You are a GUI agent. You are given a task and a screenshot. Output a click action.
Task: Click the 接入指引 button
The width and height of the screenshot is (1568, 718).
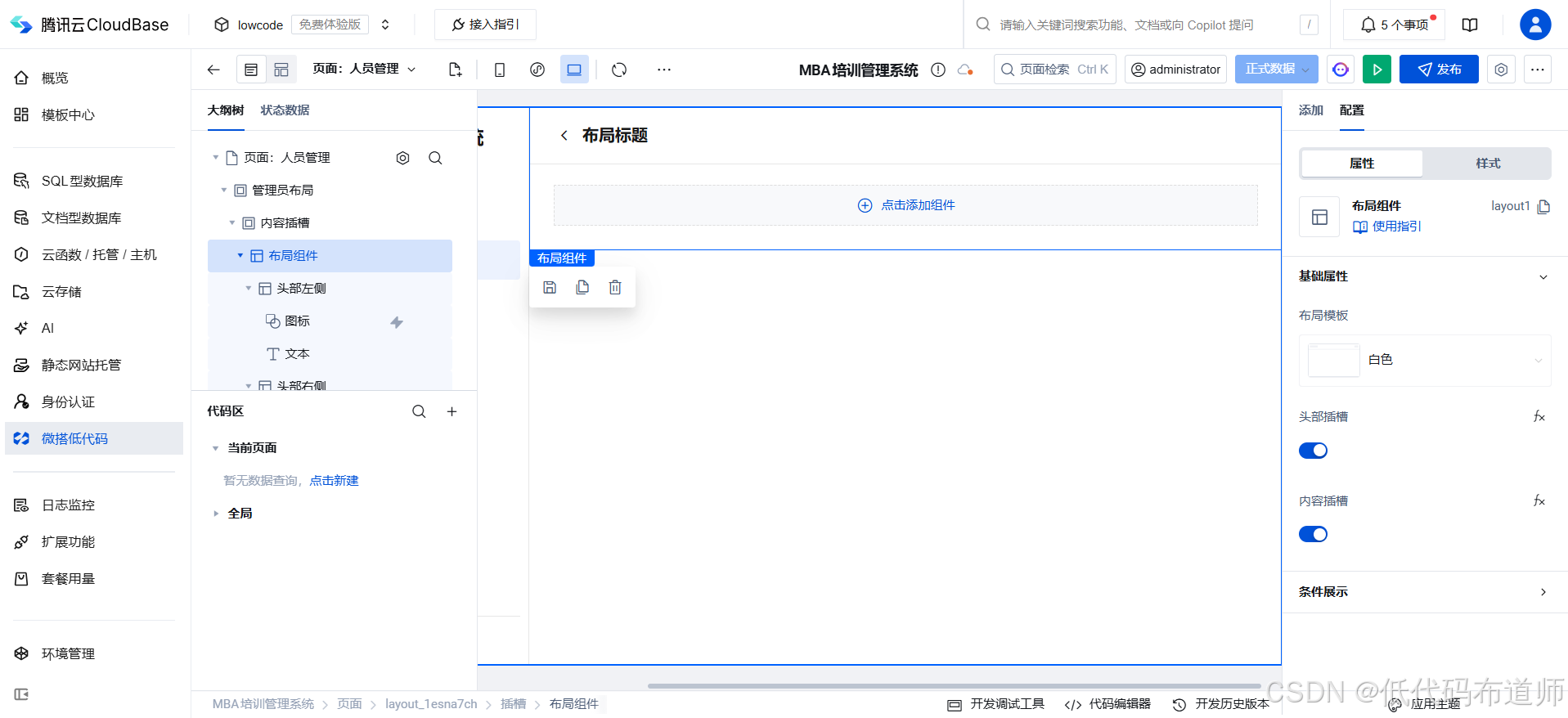click(485, 25)
